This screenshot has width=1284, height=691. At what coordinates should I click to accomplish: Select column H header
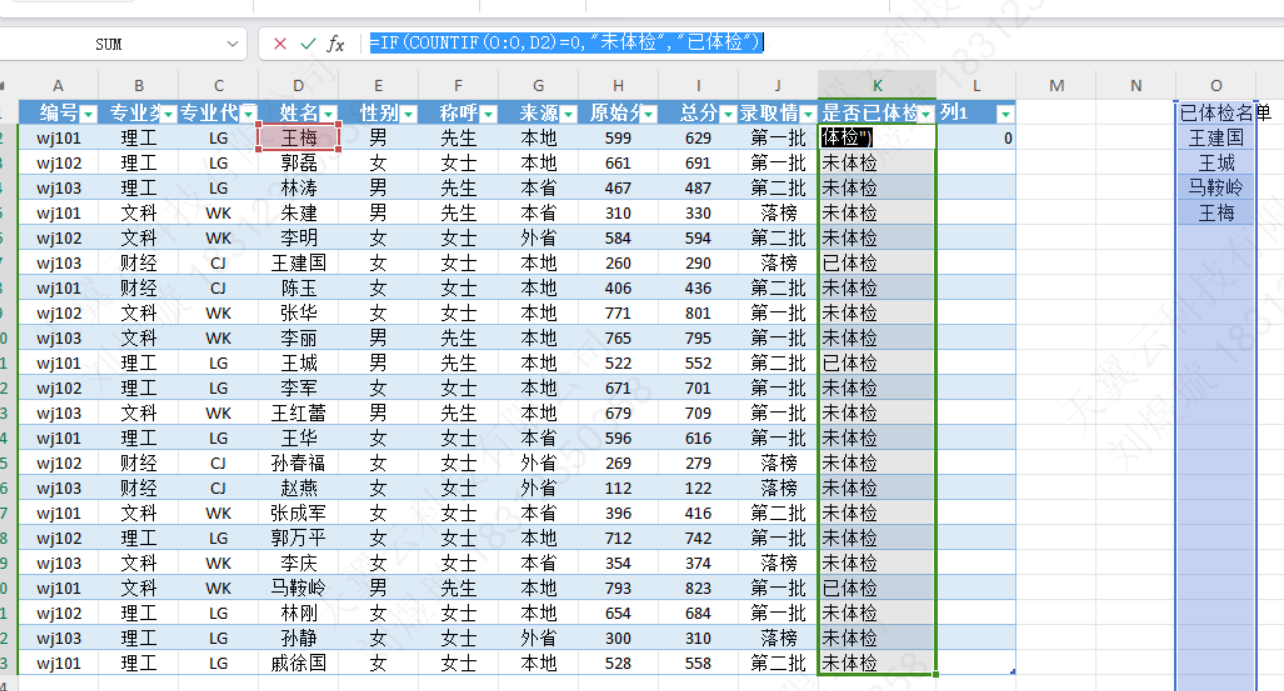point(618,86)
